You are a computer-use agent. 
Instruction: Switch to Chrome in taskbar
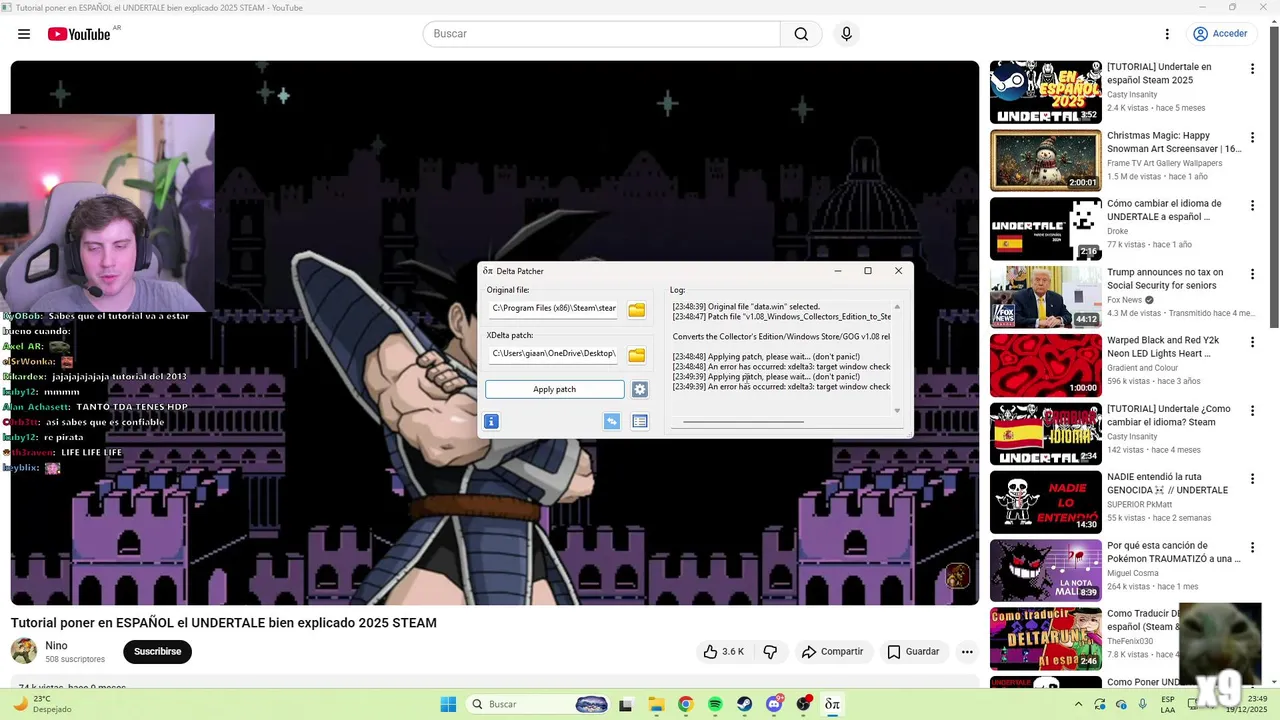pyautogui.click(x=685, y=704)
